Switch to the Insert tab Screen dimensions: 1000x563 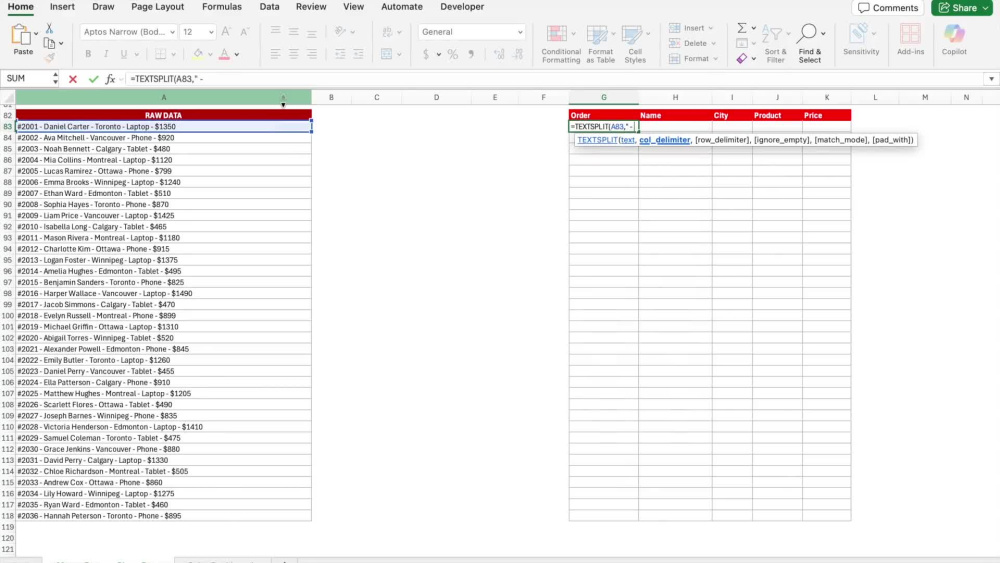click(62, 7)
